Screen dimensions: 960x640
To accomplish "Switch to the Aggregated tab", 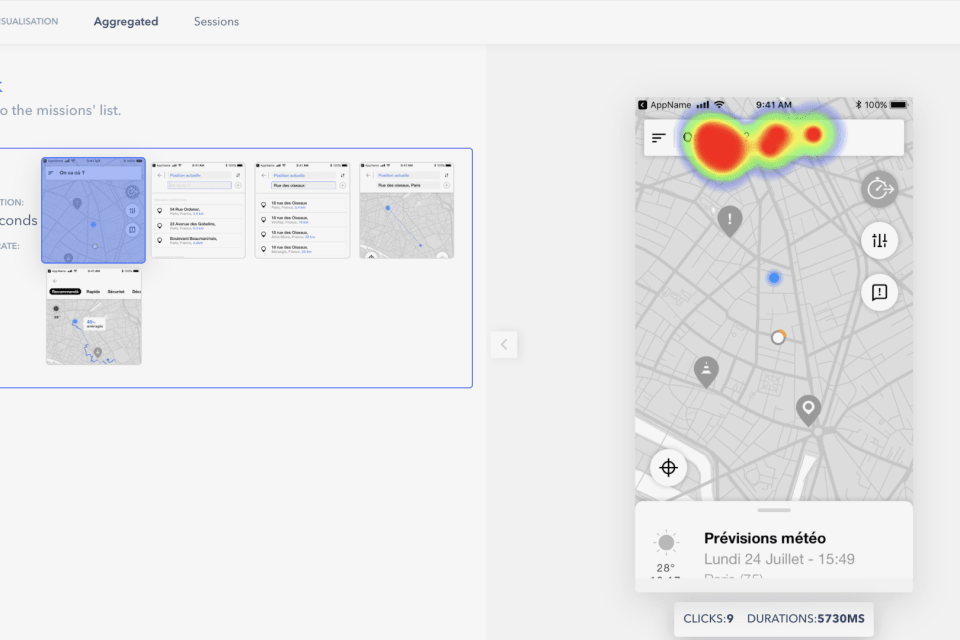I will pyautogui.click(x=126, y=21).
